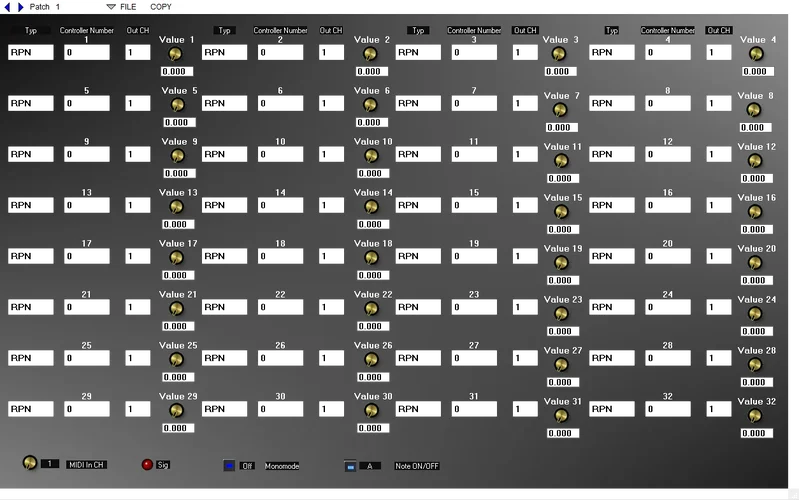Click the Value 4 knob
799x500 pixels.
pos(756,54)
